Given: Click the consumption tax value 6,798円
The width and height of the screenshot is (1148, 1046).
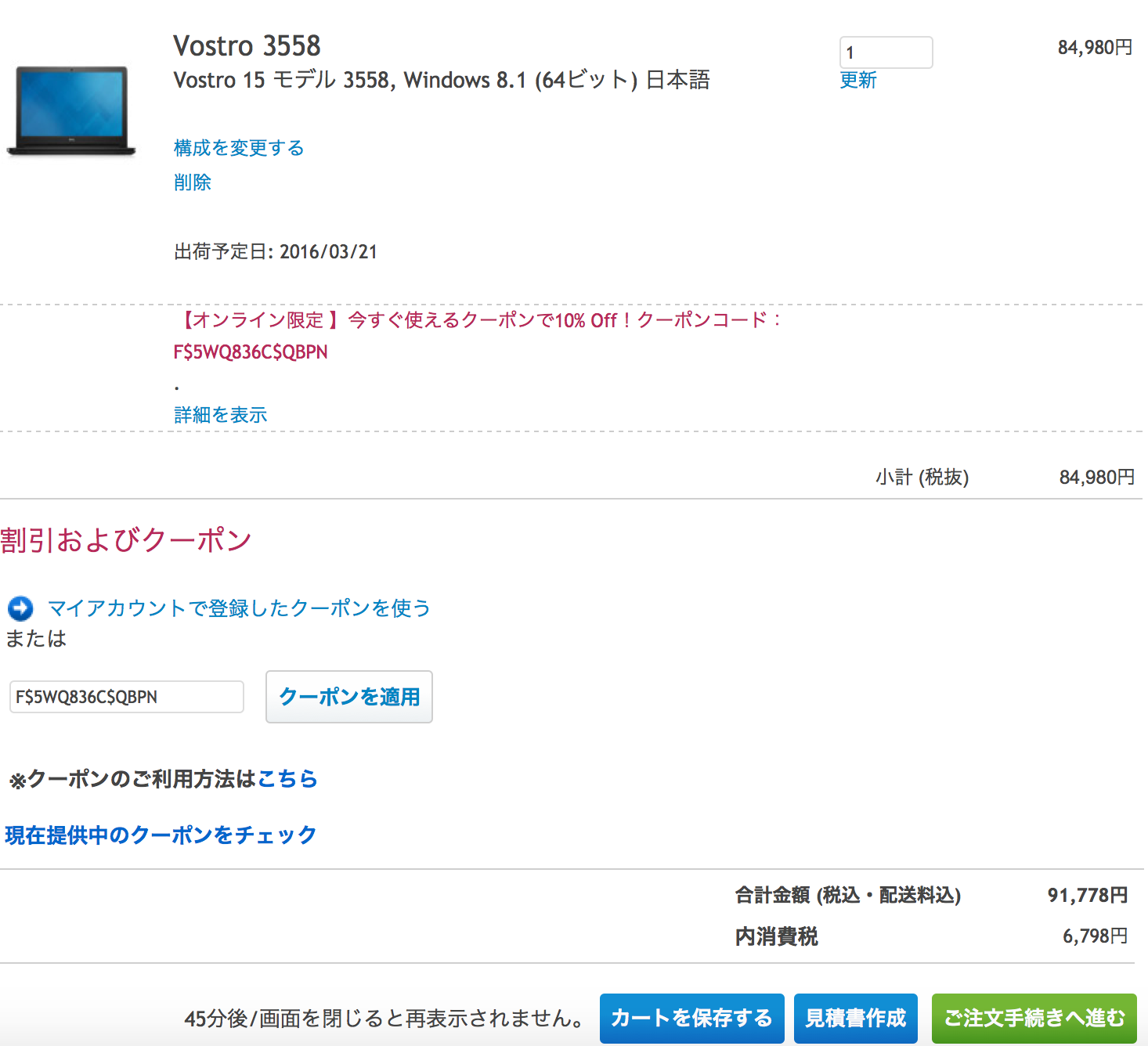Looking at the screenshot, I should tap(1096, 936).
